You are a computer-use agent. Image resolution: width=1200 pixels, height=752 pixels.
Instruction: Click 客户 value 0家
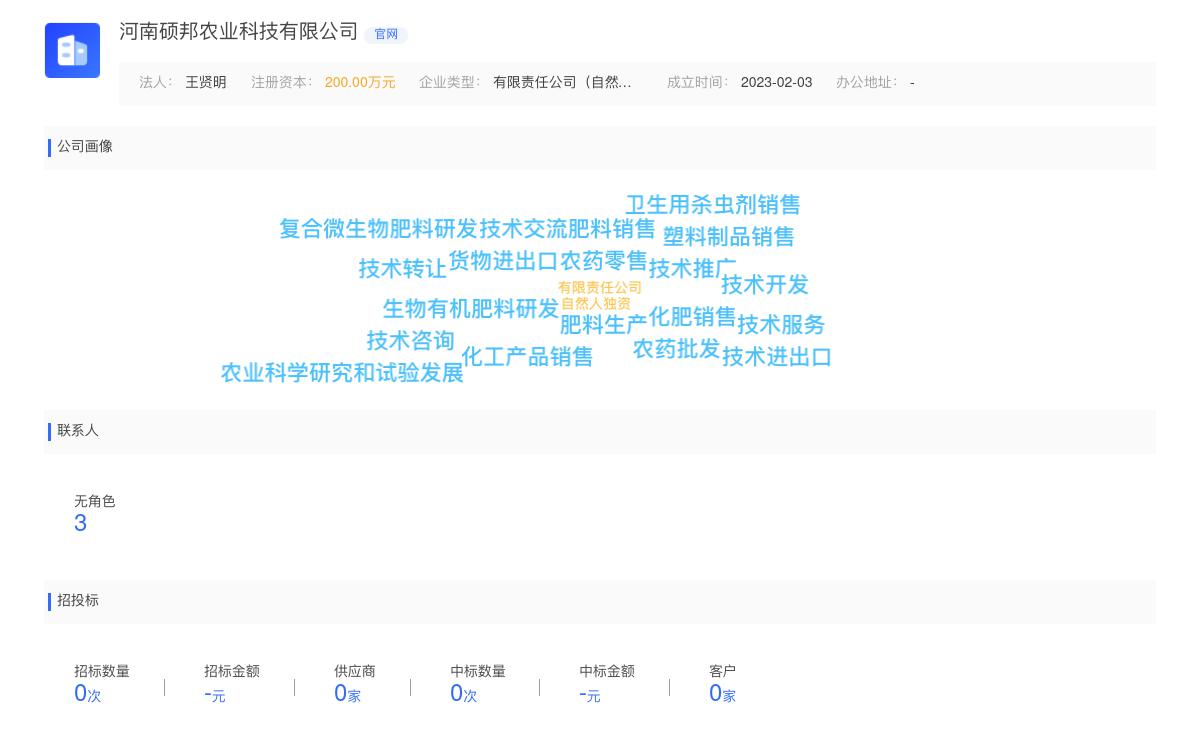pos(722,693)
